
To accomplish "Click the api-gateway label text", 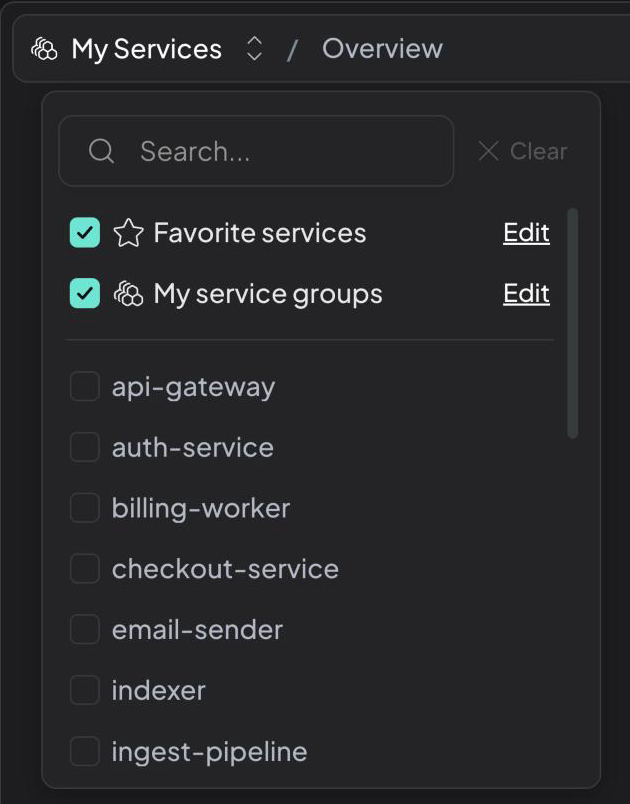I will pos(194,387).
